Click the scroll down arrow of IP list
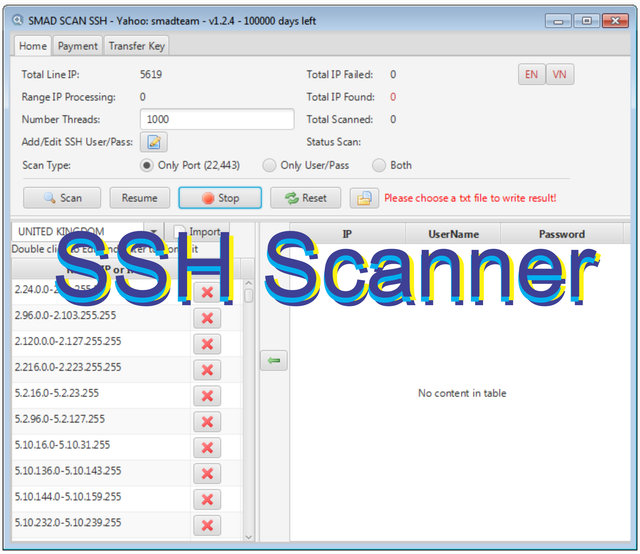The height and width of the screenshot is (554, 640). (249, 537)
